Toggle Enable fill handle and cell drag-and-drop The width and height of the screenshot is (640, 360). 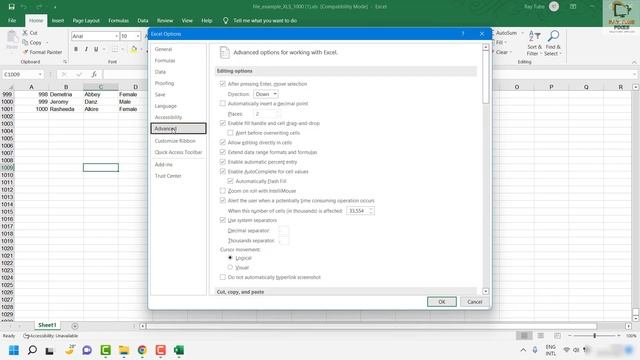[x=222, y=123]
